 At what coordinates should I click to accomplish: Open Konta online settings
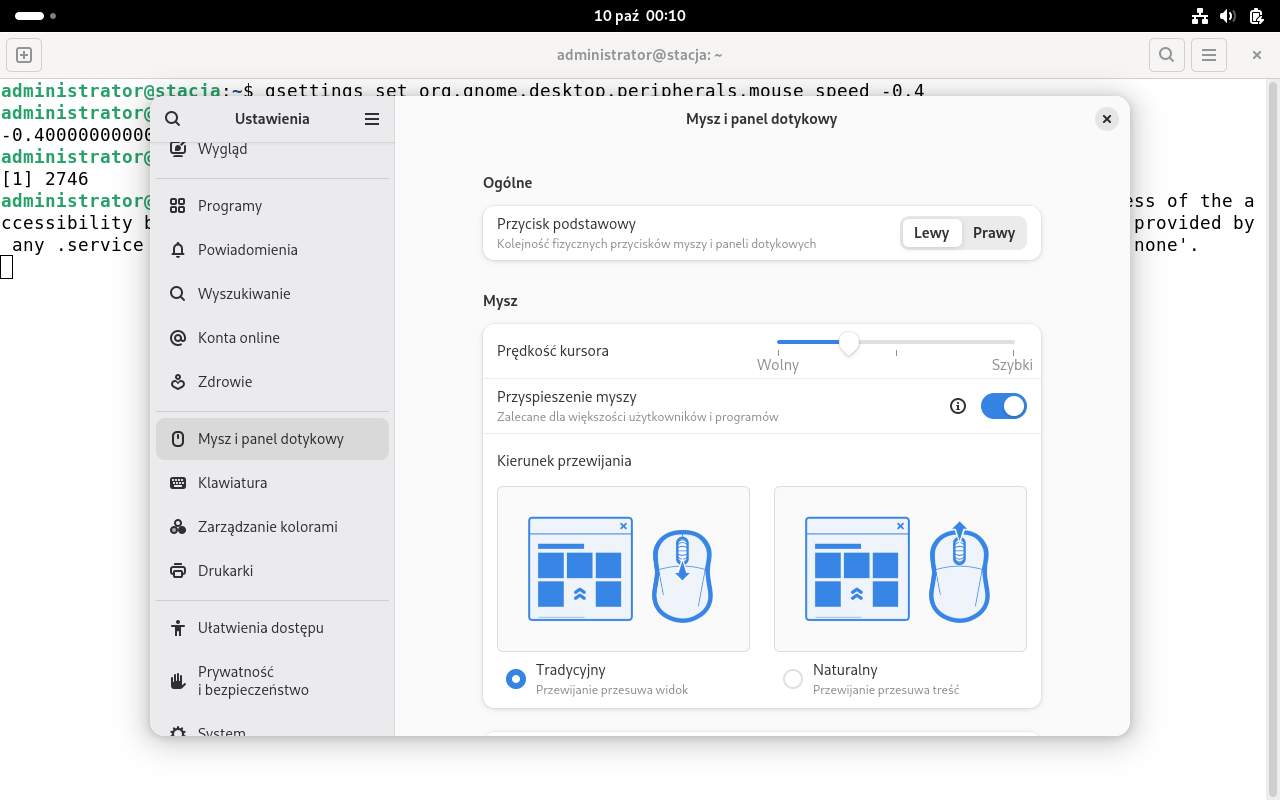(272, 338)
